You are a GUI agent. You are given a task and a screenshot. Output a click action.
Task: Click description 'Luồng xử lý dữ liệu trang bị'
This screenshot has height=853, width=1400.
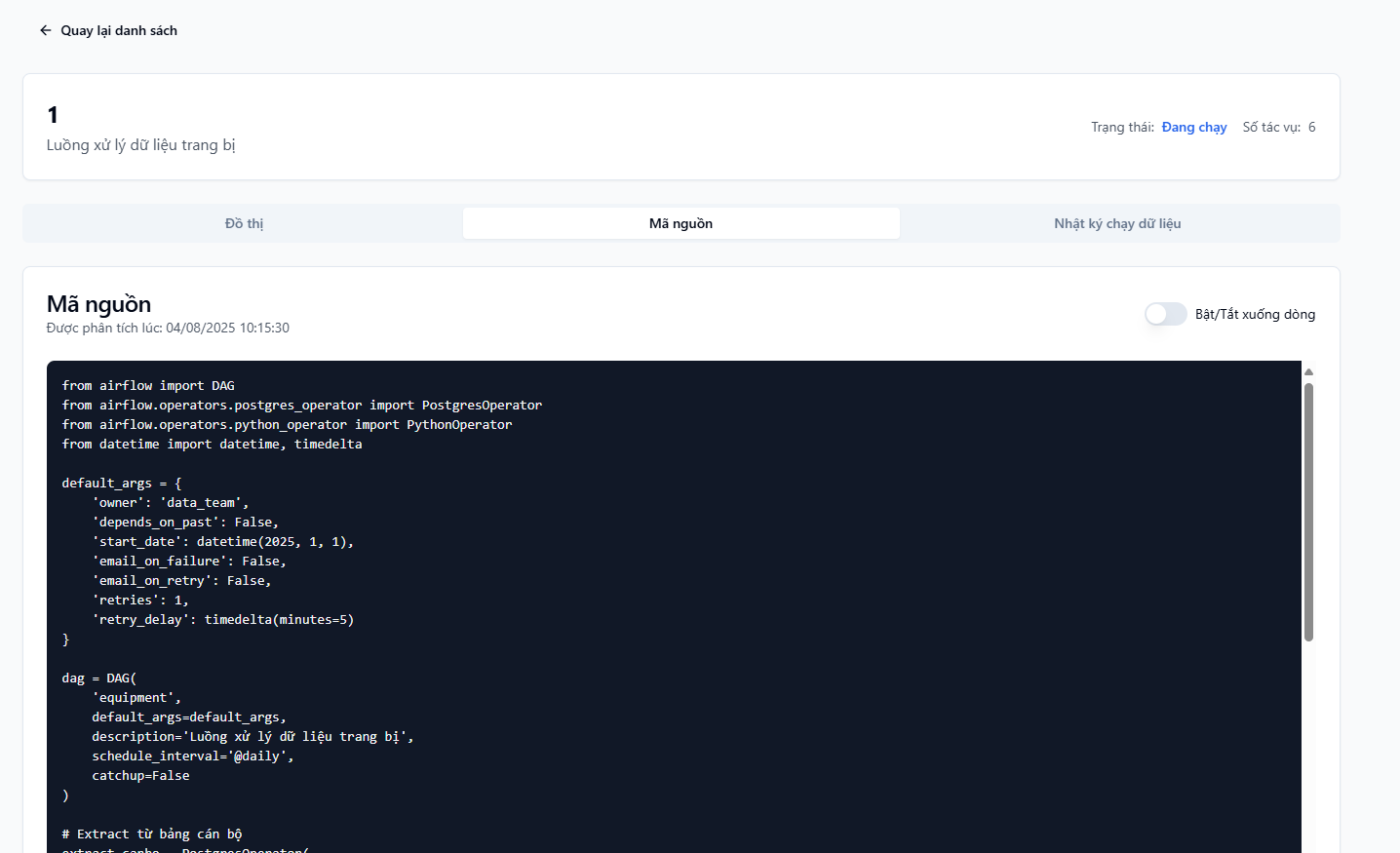tap(140, 145)
